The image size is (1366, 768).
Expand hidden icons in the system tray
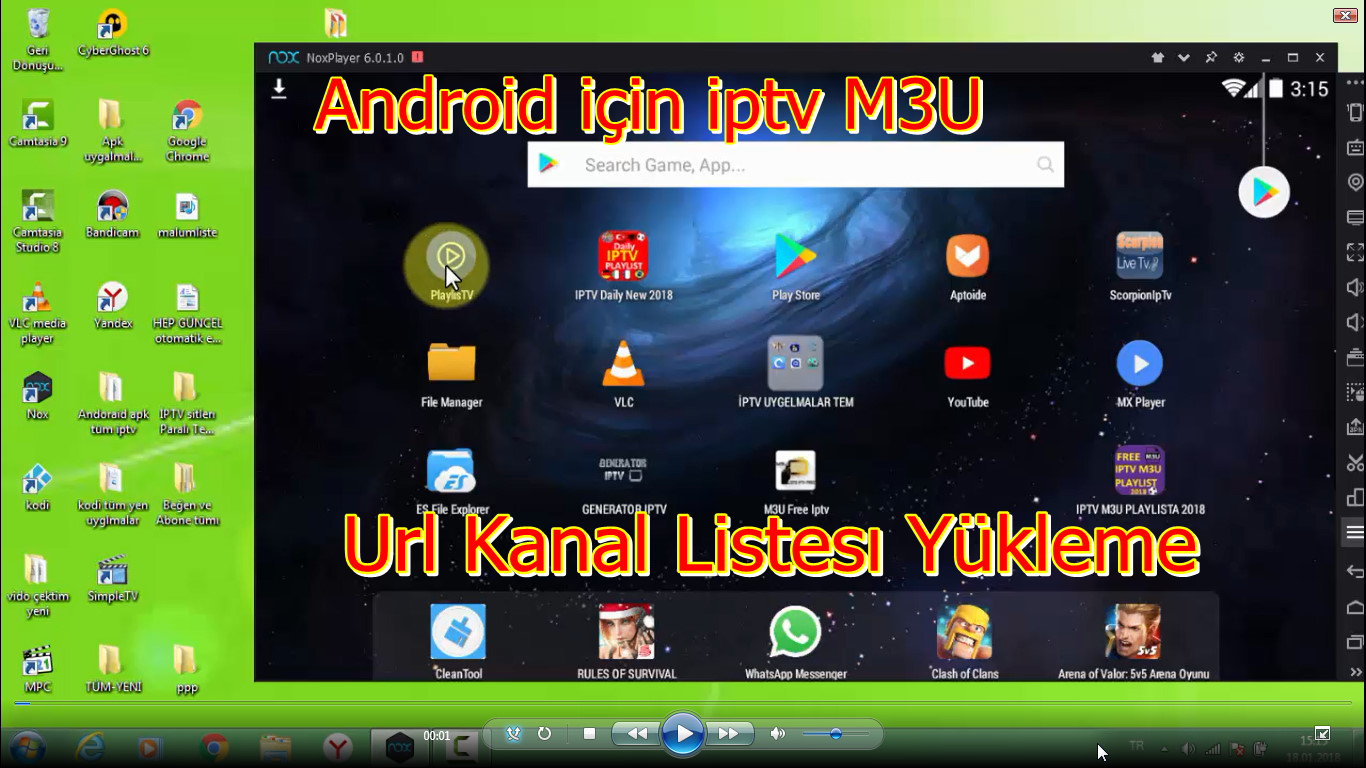pos(1164,747)
